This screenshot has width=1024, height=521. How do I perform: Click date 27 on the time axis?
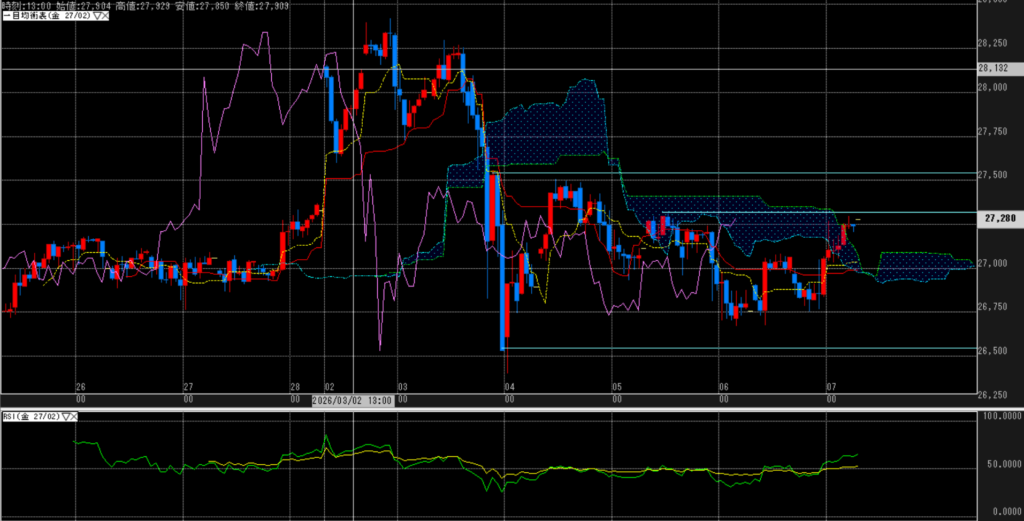click(x=187, y=386)
